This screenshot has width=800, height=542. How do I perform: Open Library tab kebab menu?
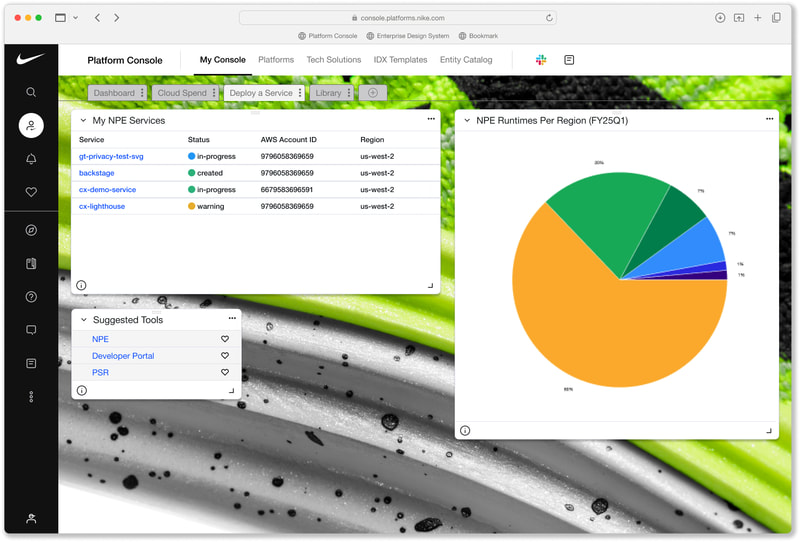(349, 93)
